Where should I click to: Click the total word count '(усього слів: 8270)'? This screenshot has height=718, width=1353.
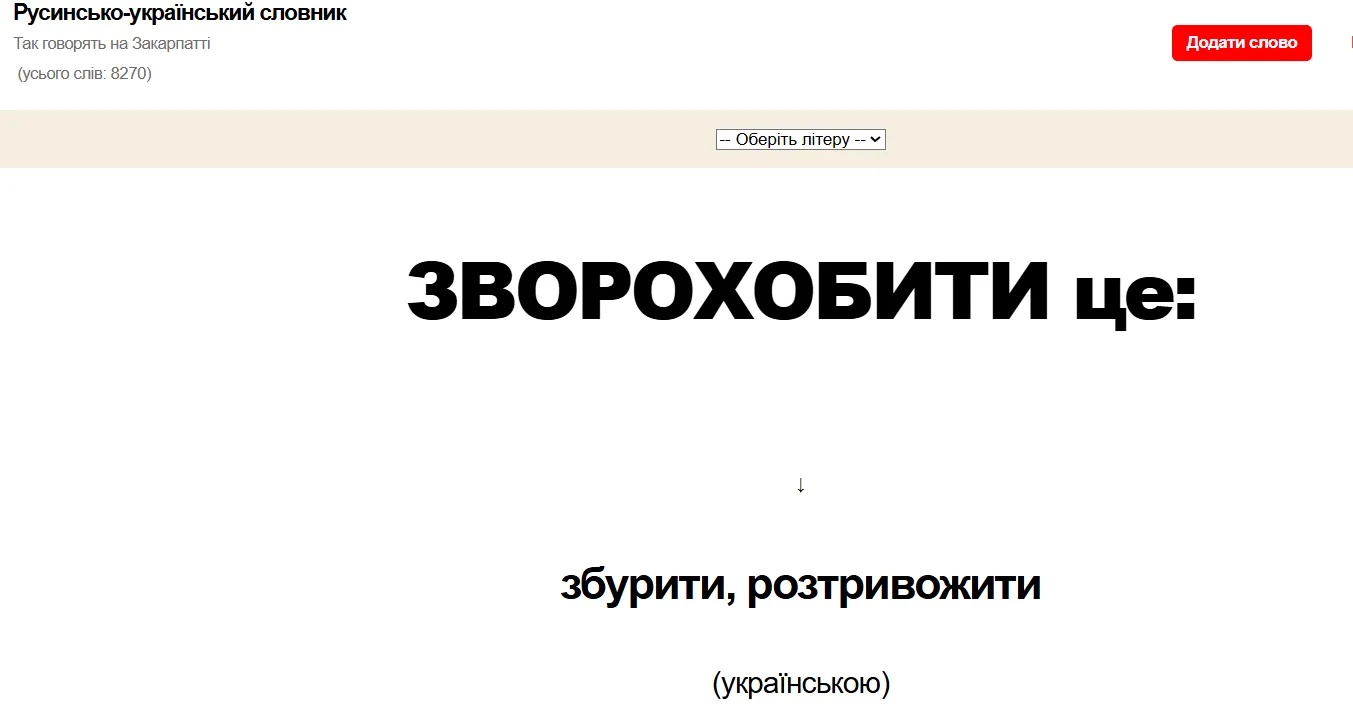85,73
